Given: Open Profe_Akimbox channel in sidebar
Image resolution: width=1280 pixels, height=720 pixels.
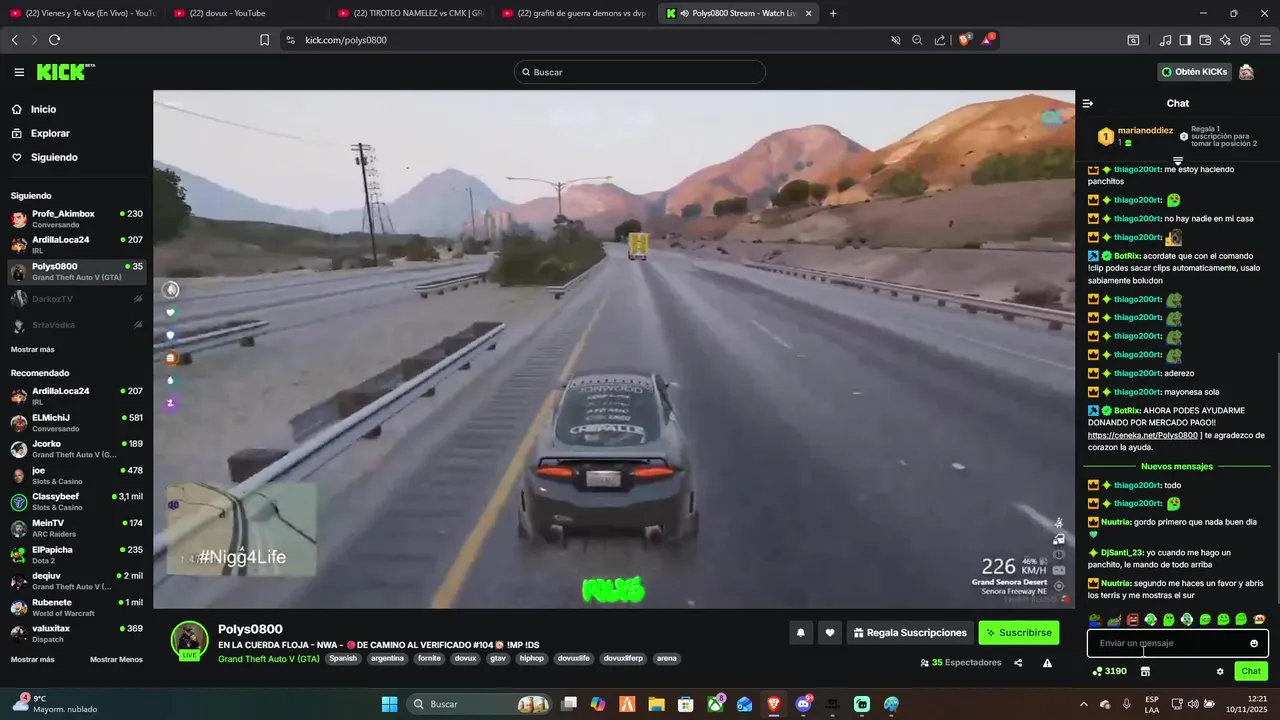Looking at the screenshot, I should (x=77, y=218).
